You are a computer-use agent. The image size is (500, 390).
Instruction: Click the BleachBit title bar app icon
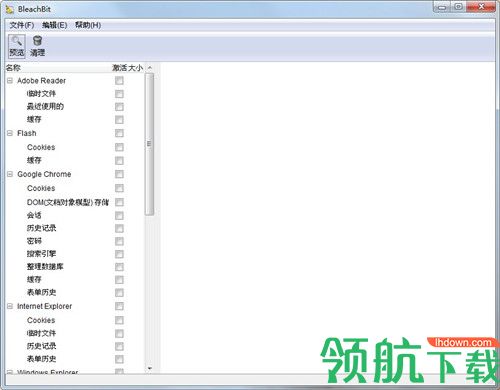click(10, 9)
